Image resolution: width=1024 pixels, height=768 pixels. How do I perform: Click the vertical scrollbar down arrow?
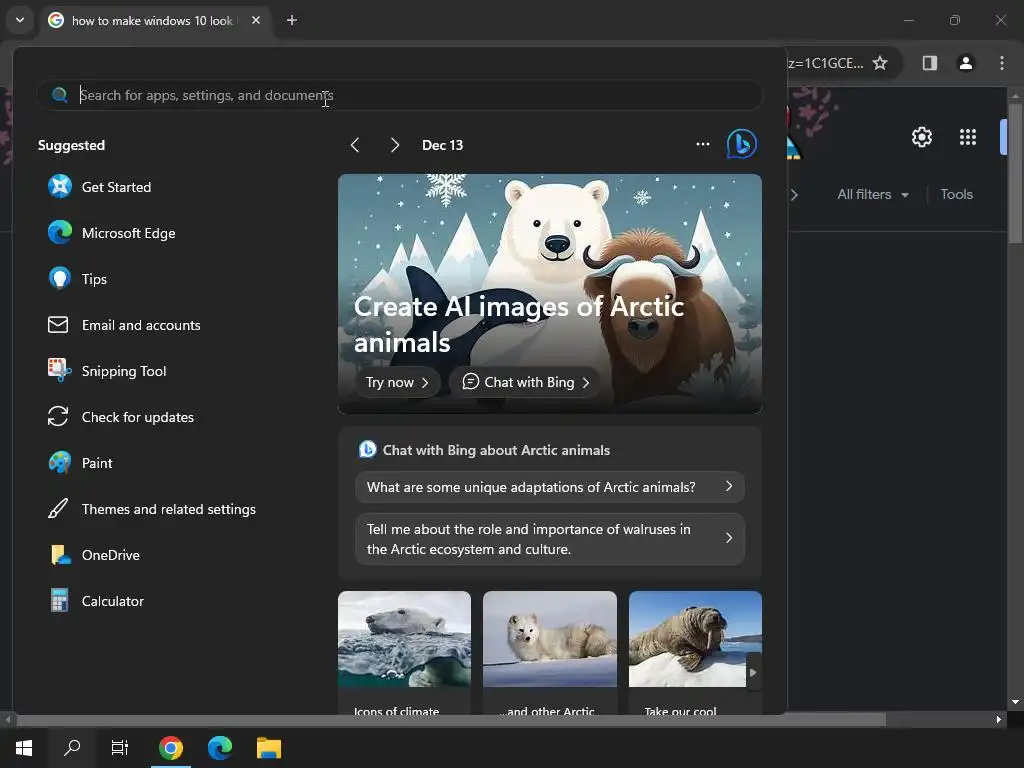coord(1015,703)
